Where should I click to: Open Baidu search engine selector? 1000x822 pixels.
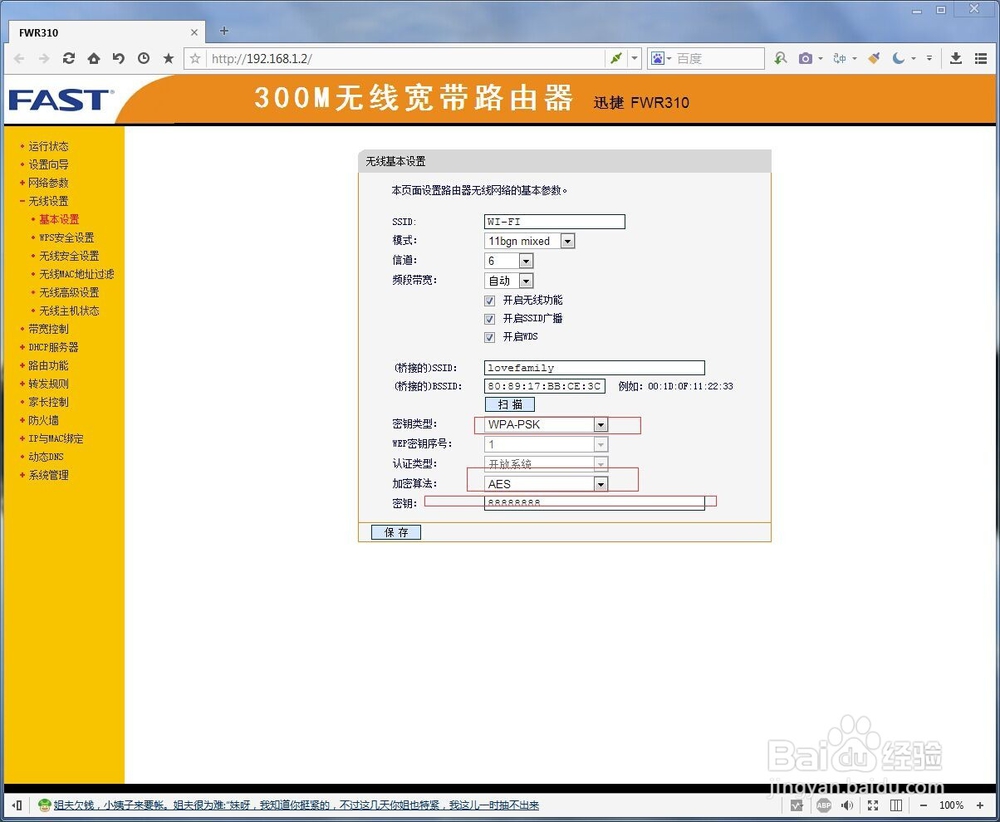tap(661, 59)
